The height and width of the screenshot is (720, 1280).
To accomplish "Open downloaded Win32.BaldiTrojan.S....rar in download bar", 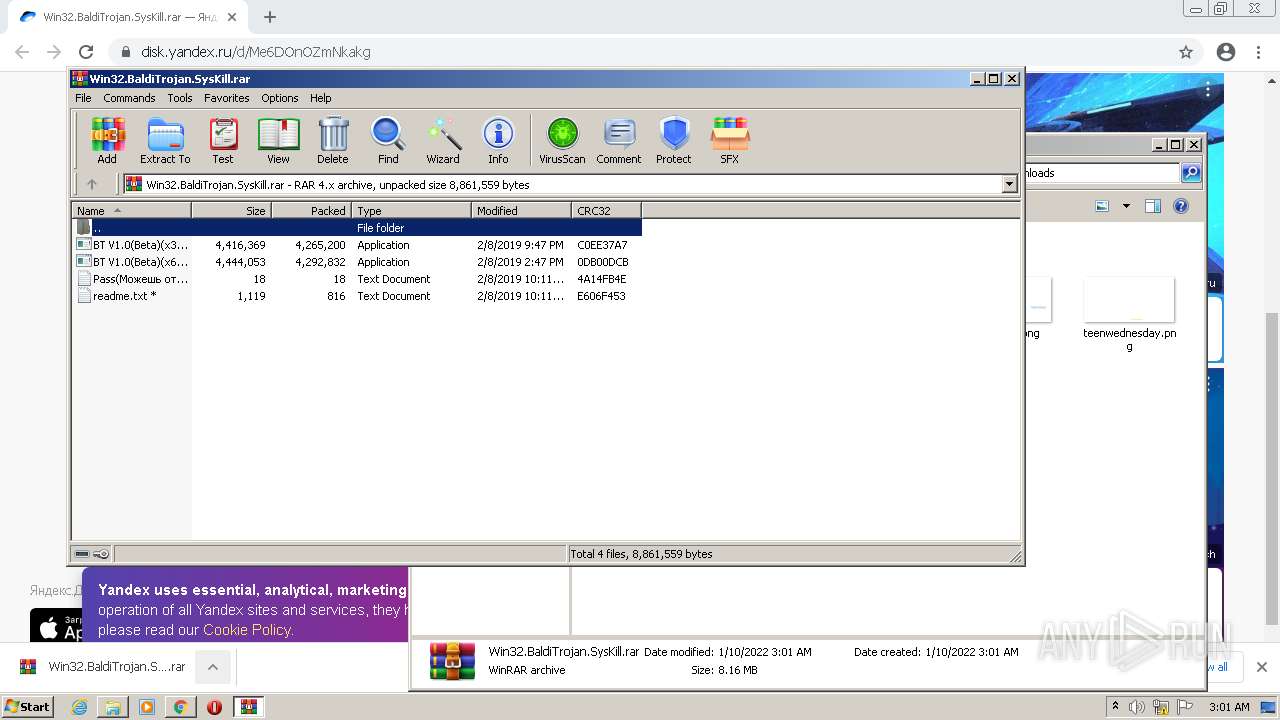I will (x=102, y=667).
